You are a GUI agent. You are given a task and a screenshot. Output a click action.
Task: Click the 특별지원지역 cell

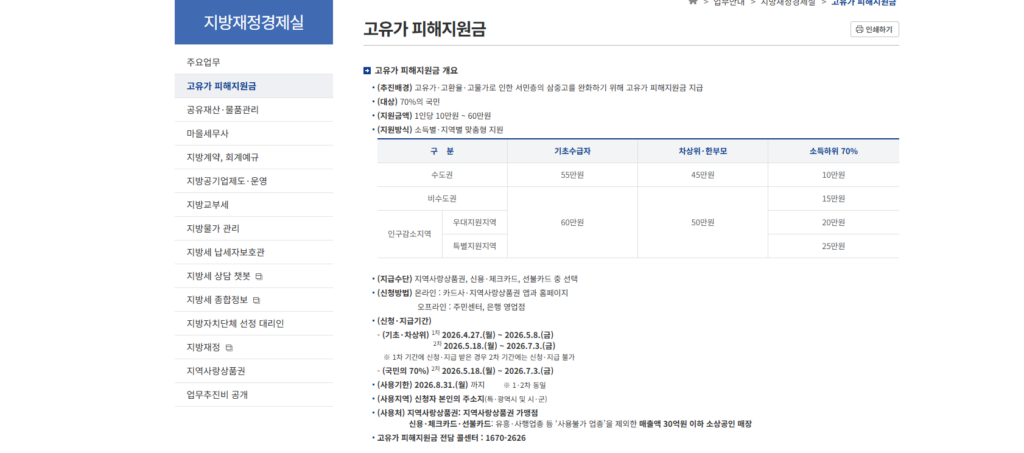coord(475,246)
